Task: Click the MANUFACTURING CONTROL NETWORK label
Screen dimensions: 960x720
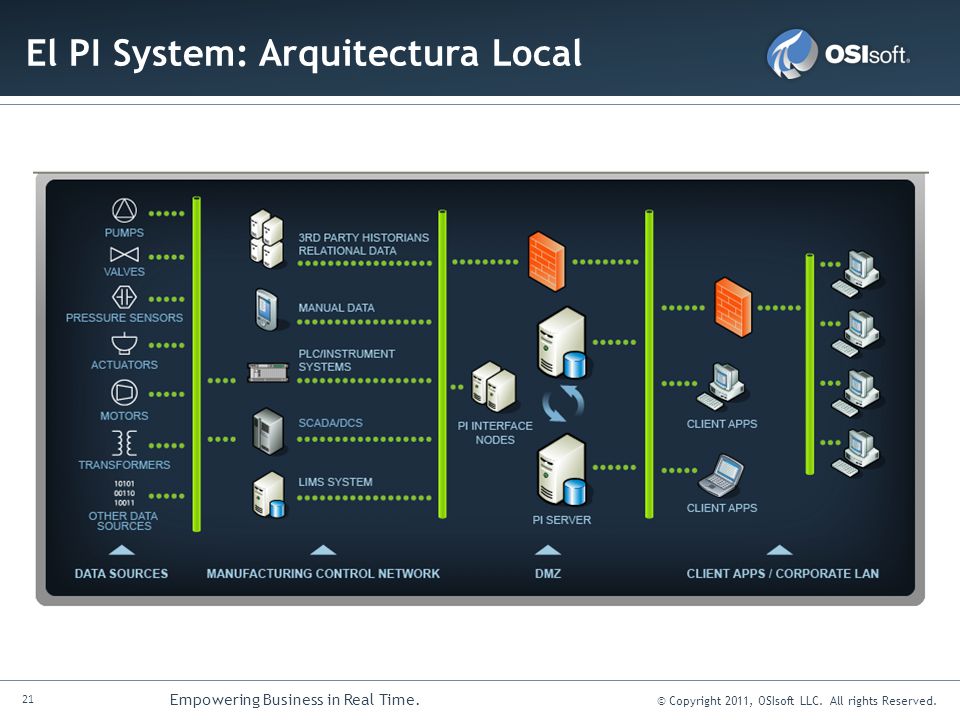Action: (x=323, y=574)
